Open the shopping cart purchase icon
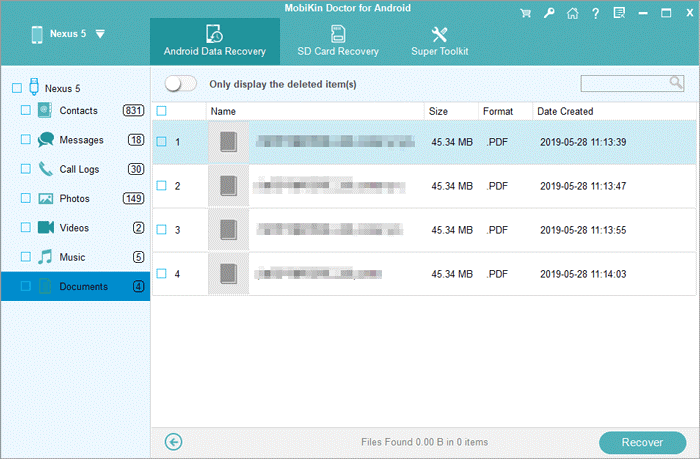 (525, 13)
